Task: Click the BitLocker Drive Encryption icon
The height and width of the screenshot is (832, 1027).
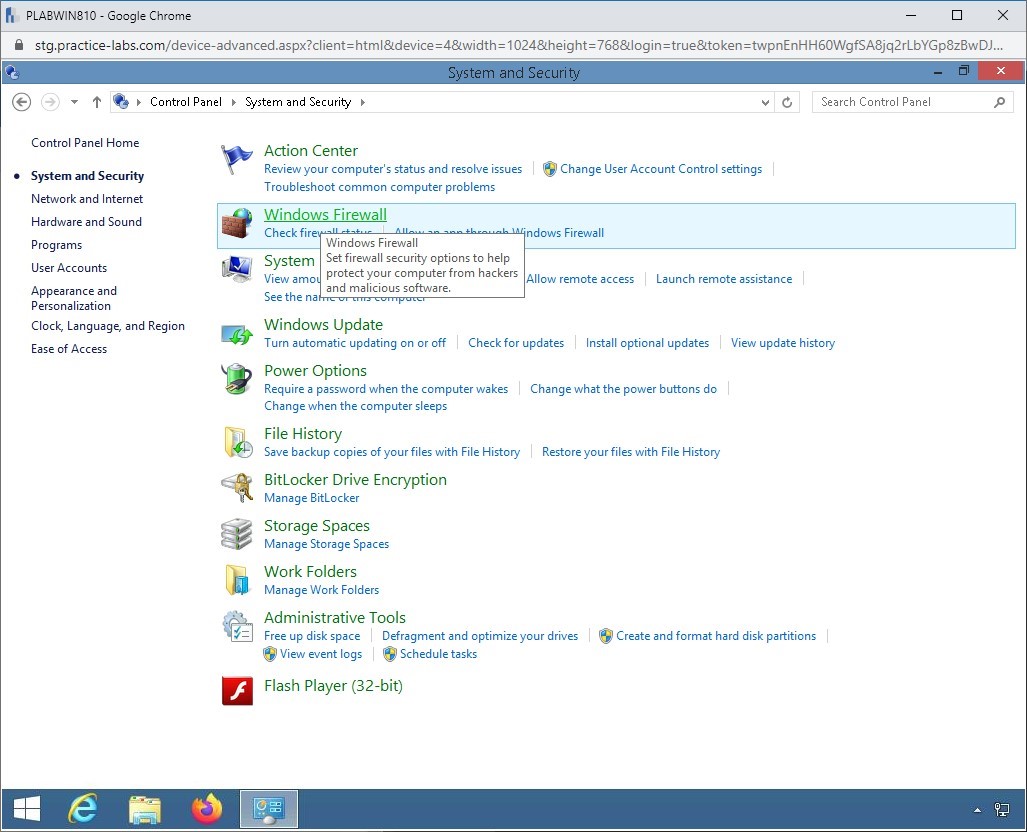Action: click(237, 488)
